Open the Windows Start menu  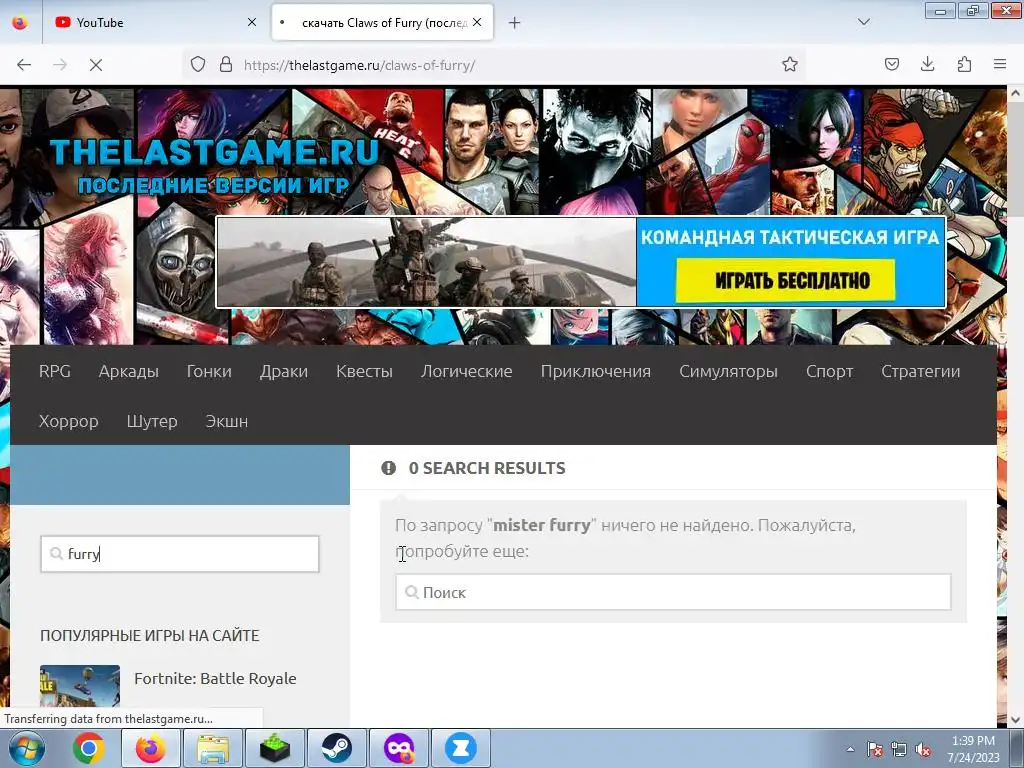(26, 748)
